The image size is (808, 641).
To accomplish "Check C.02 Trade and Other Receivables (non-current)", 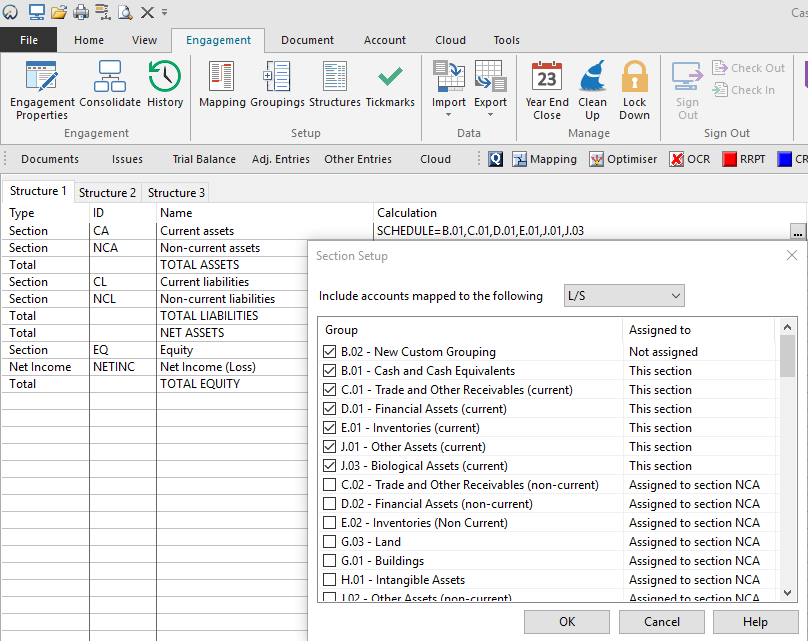I will click(330, 485).
